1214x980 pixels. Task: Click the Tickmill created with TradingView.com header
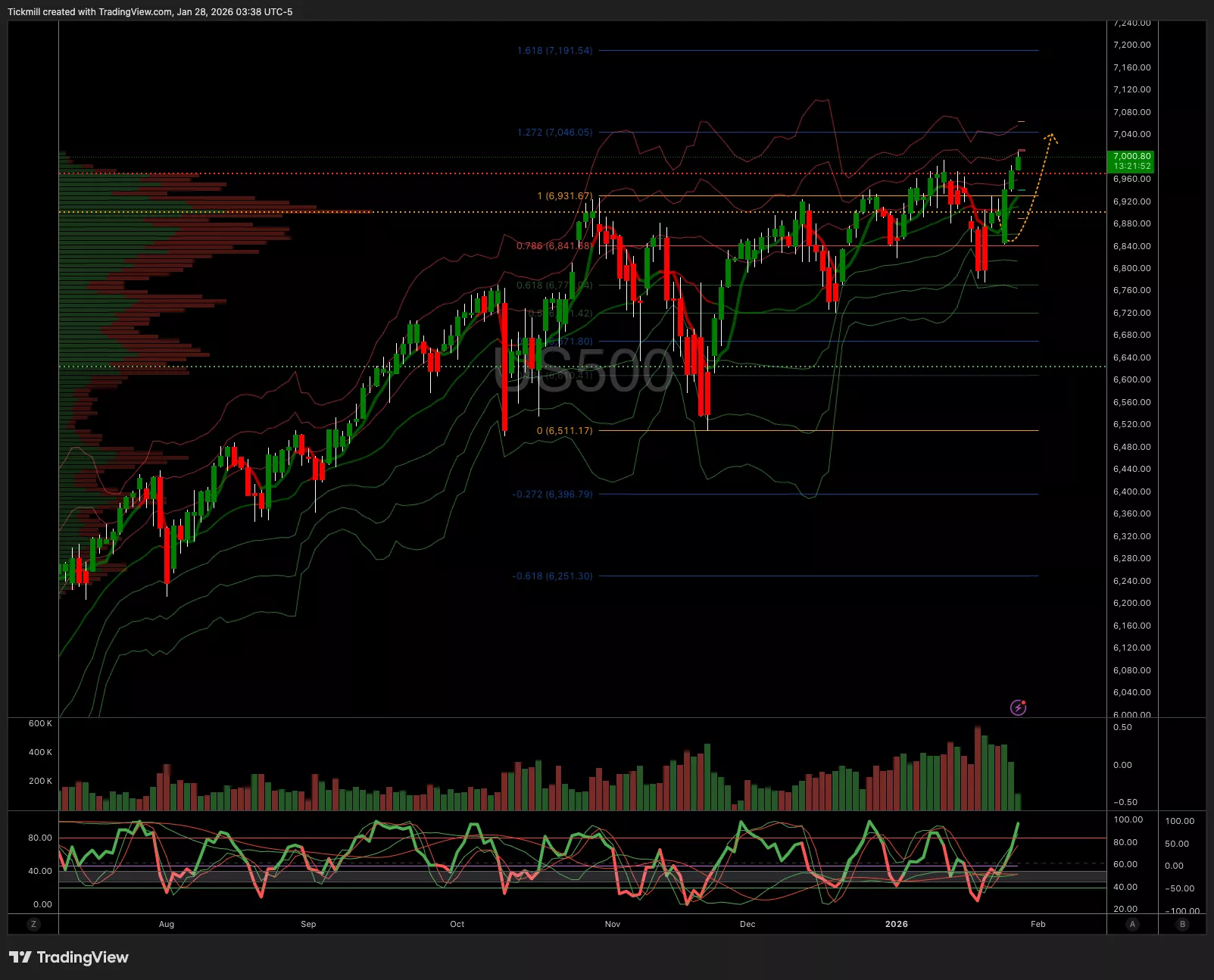[150, 12]
